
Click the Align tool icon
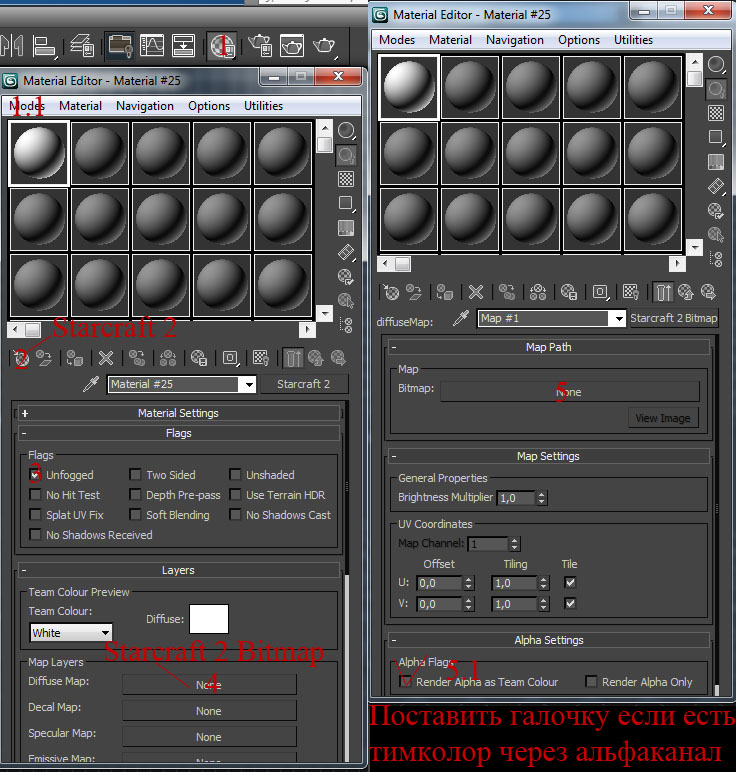[44, 47]
